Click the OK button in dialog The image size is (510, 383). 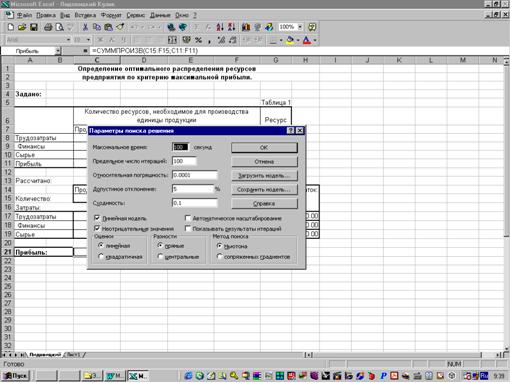pos(264,148)
